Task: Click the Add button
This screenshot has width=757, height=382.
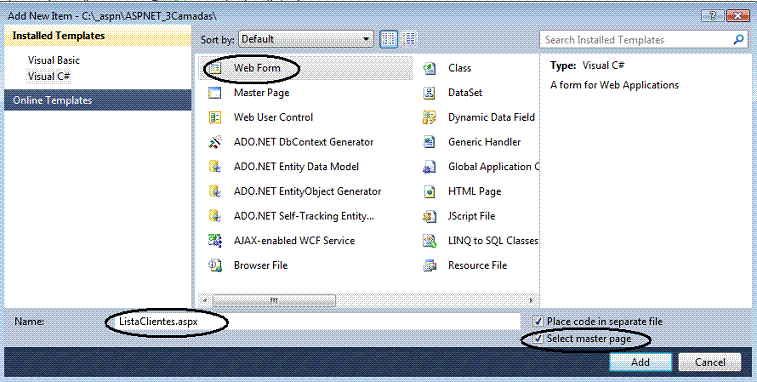Action: (x=640, y=362)
